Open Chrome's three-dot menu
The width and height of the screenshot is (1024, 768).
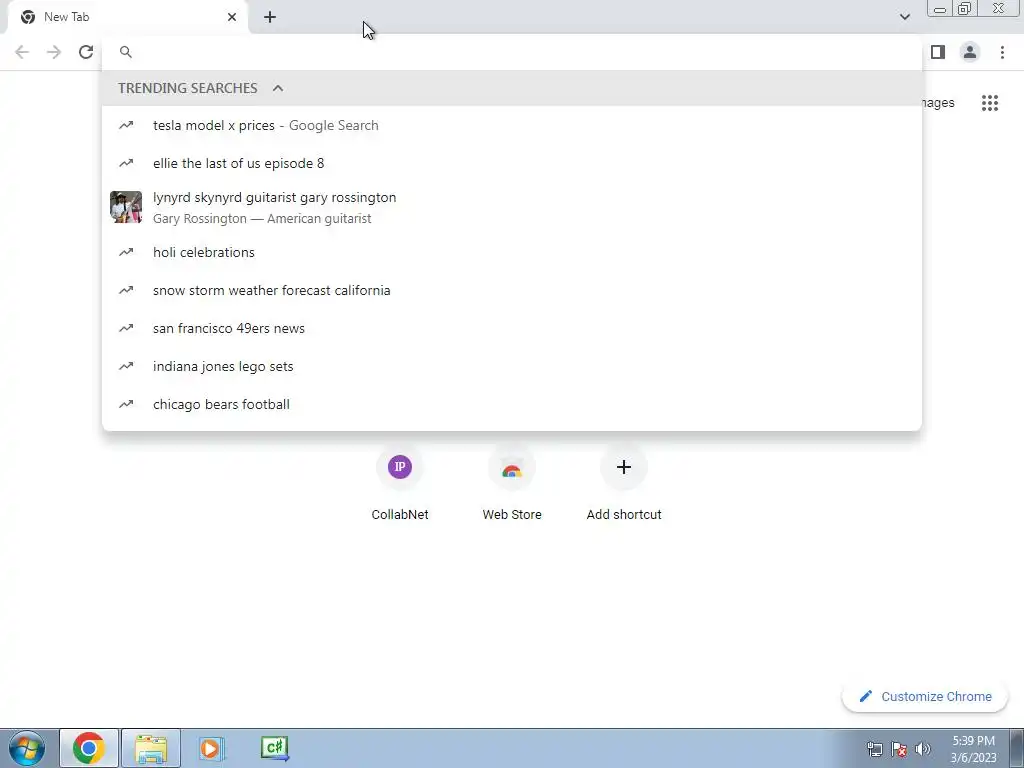tap(1002, 52)
